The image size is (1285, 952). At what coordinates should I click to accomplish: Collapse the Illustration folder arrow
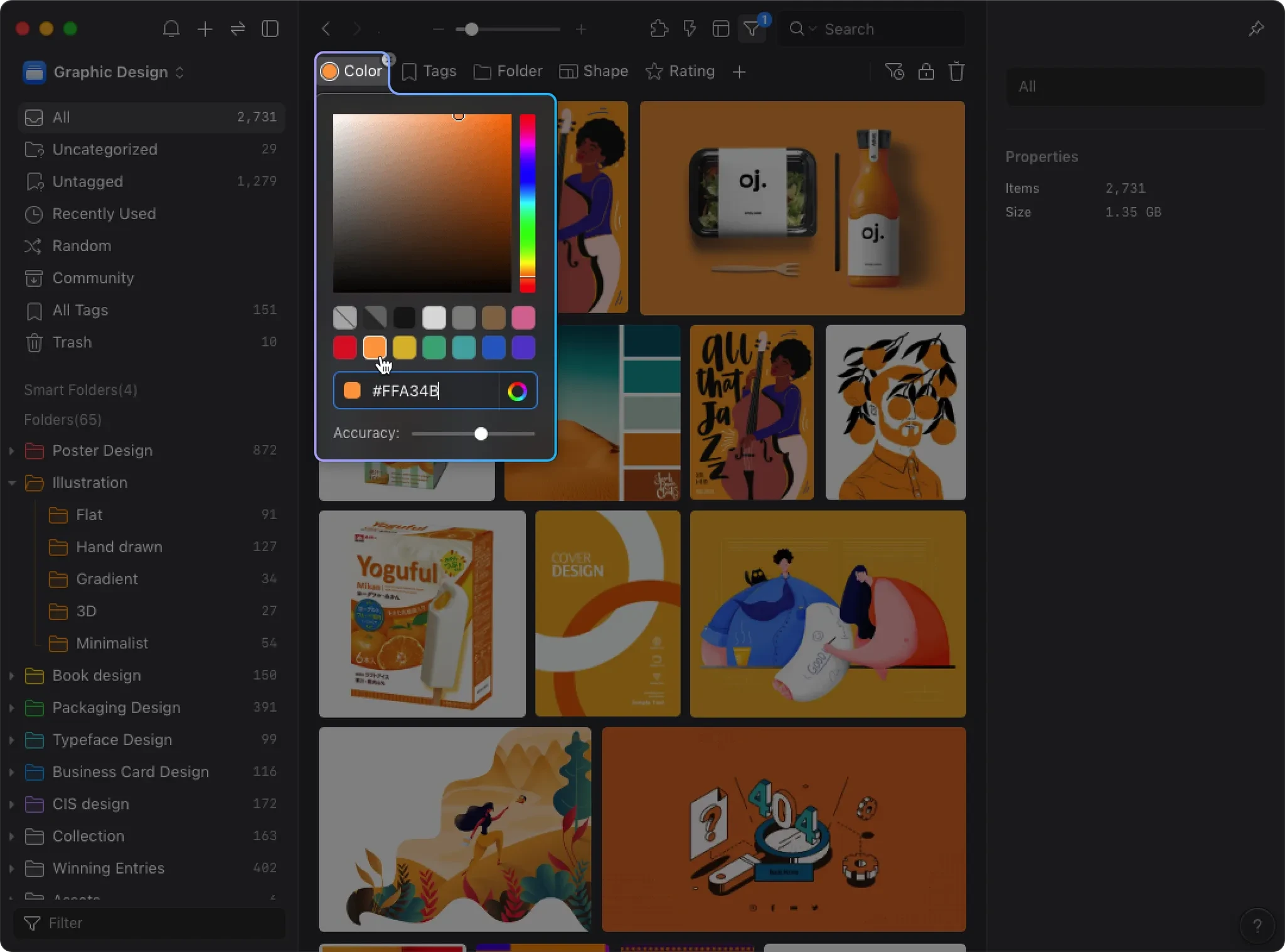(11, 483)
